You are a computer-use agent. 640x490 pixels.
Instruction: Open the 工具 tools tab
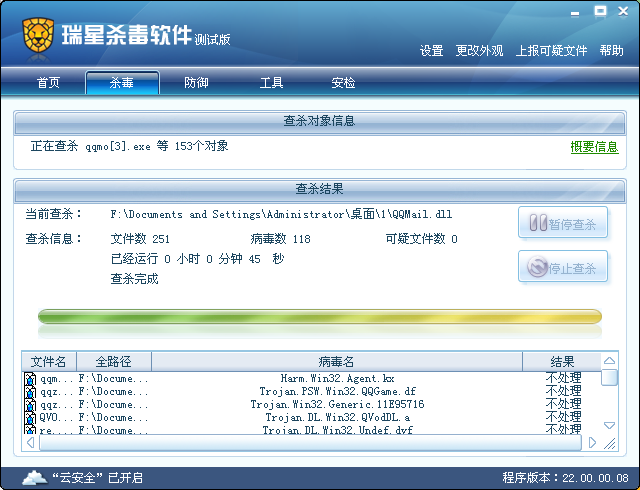(271, 82)
